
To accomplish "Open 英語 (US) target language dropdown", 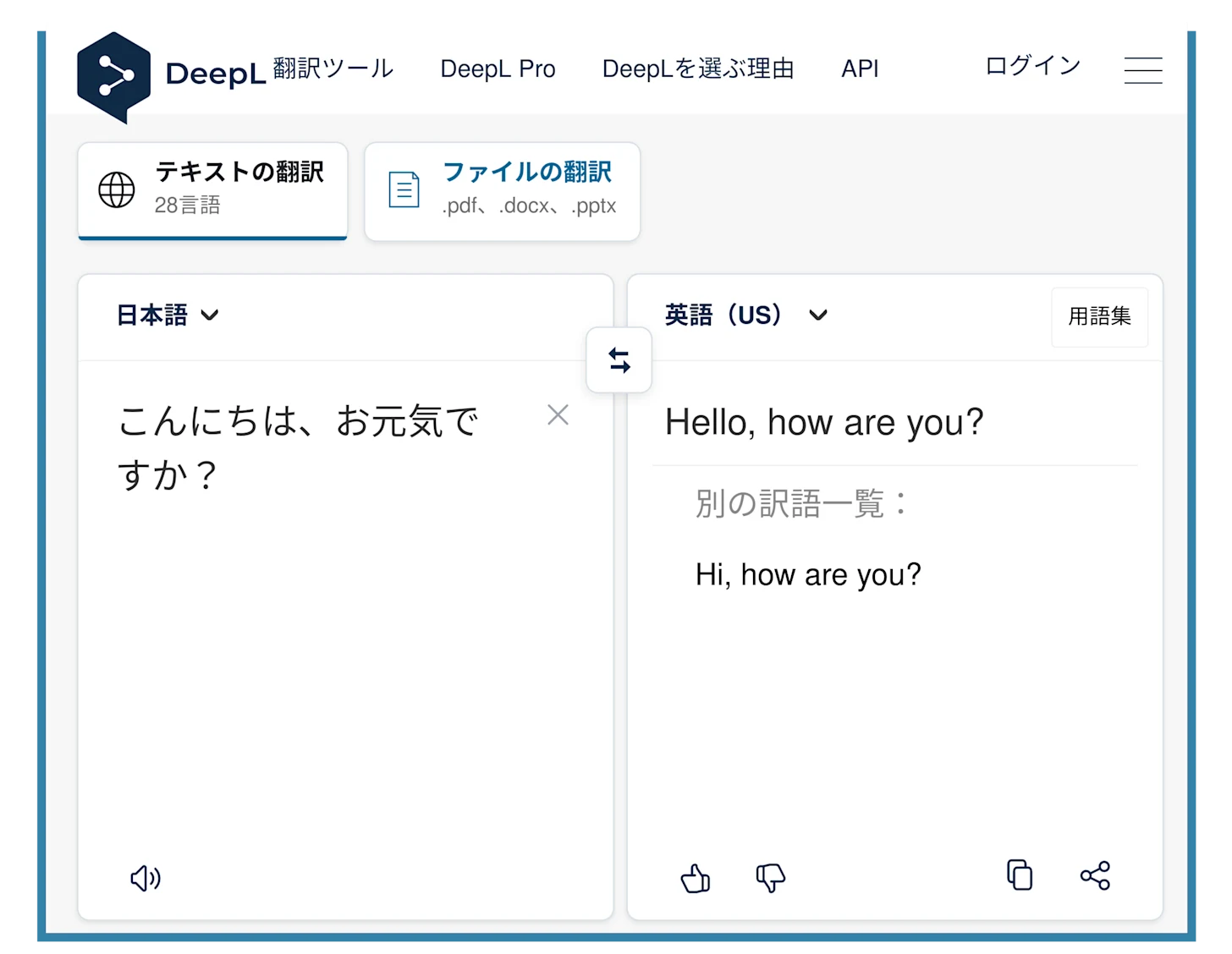I will click(746, 315).
